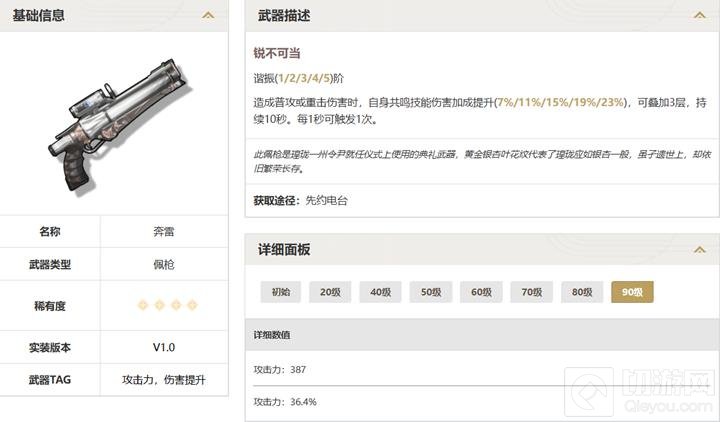Click the 奔雷 pistol weapon image
This screenshot has width=720, height=422.
(120, 124)
